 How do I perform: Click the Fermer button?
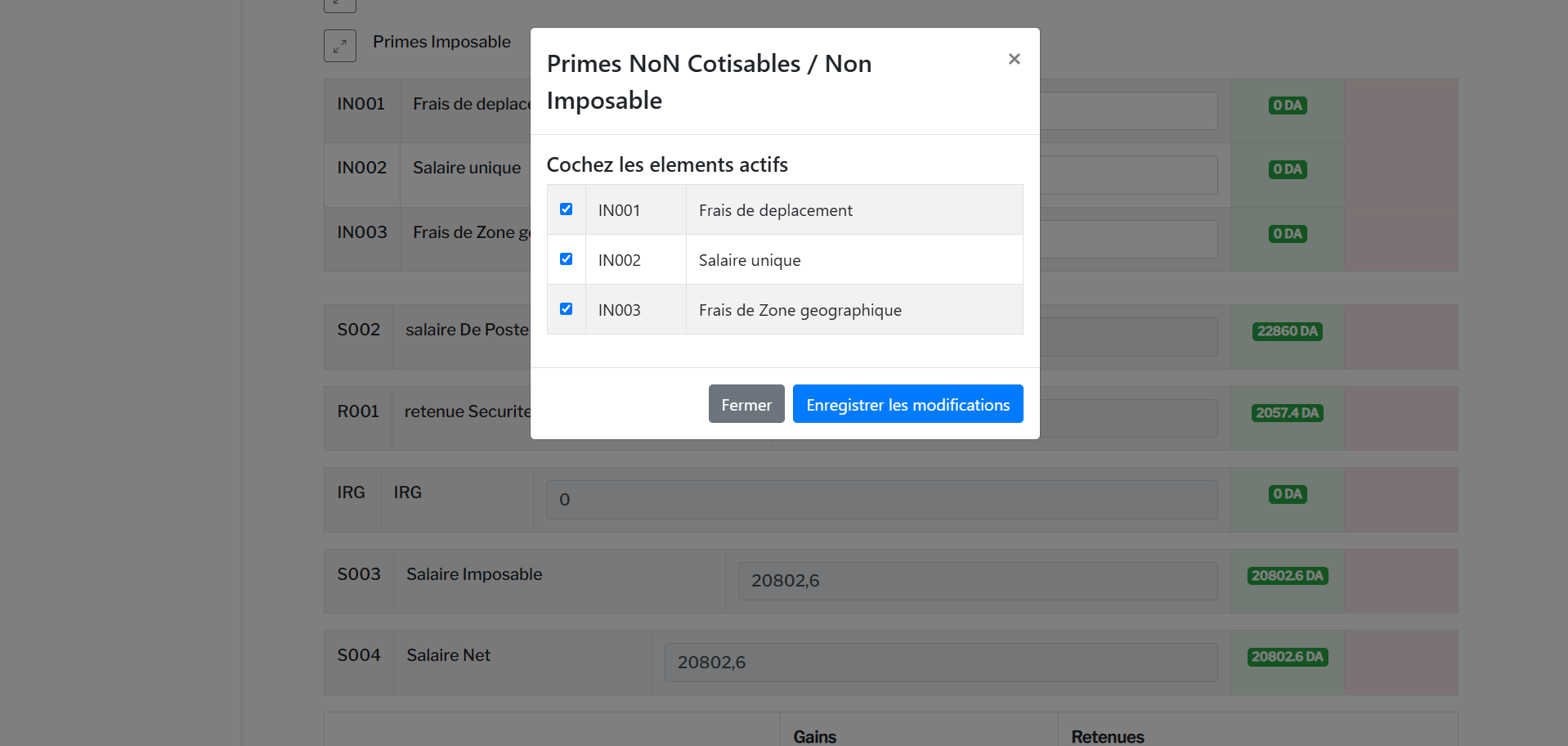(x=746, y=404)
